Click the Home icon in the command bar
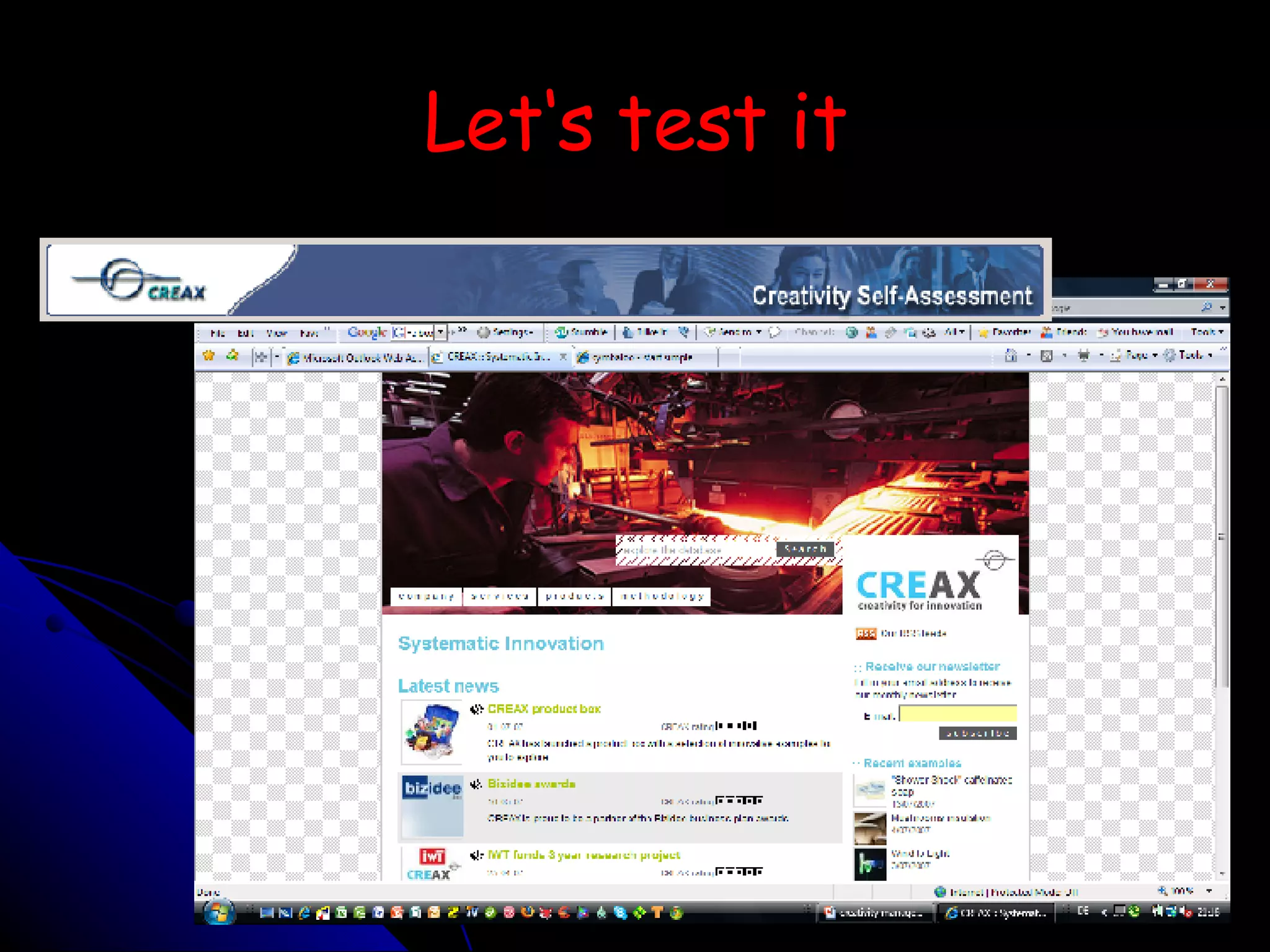Screen dimensions: 1270x952 [1011, 355]
